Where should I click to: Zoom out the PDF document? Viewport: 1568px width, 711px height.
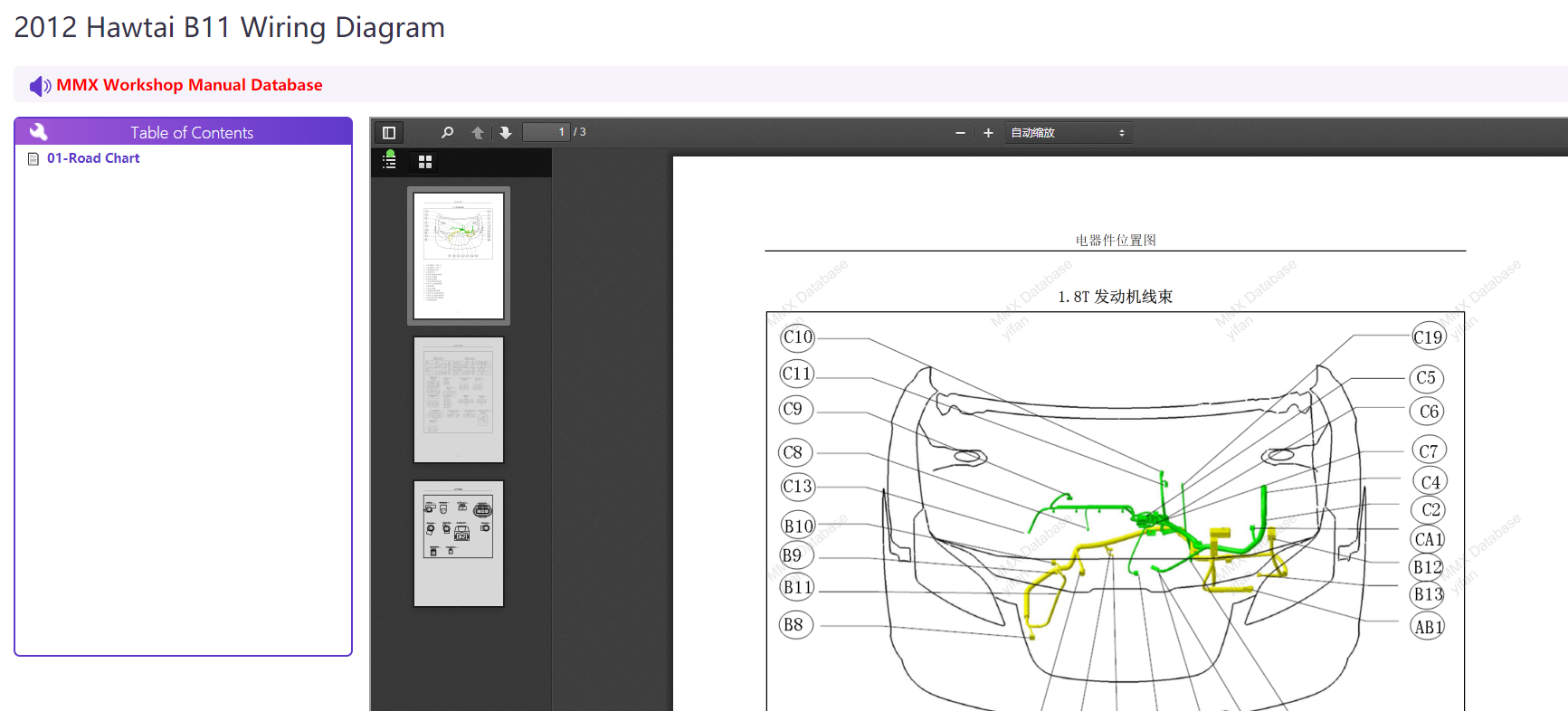tap(960, 133)
